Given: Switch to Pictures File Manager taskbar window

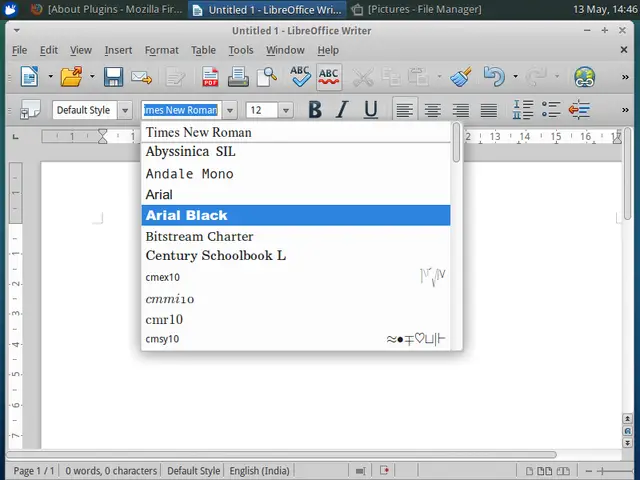Looking at the screenshot, I should click(416, 9).
